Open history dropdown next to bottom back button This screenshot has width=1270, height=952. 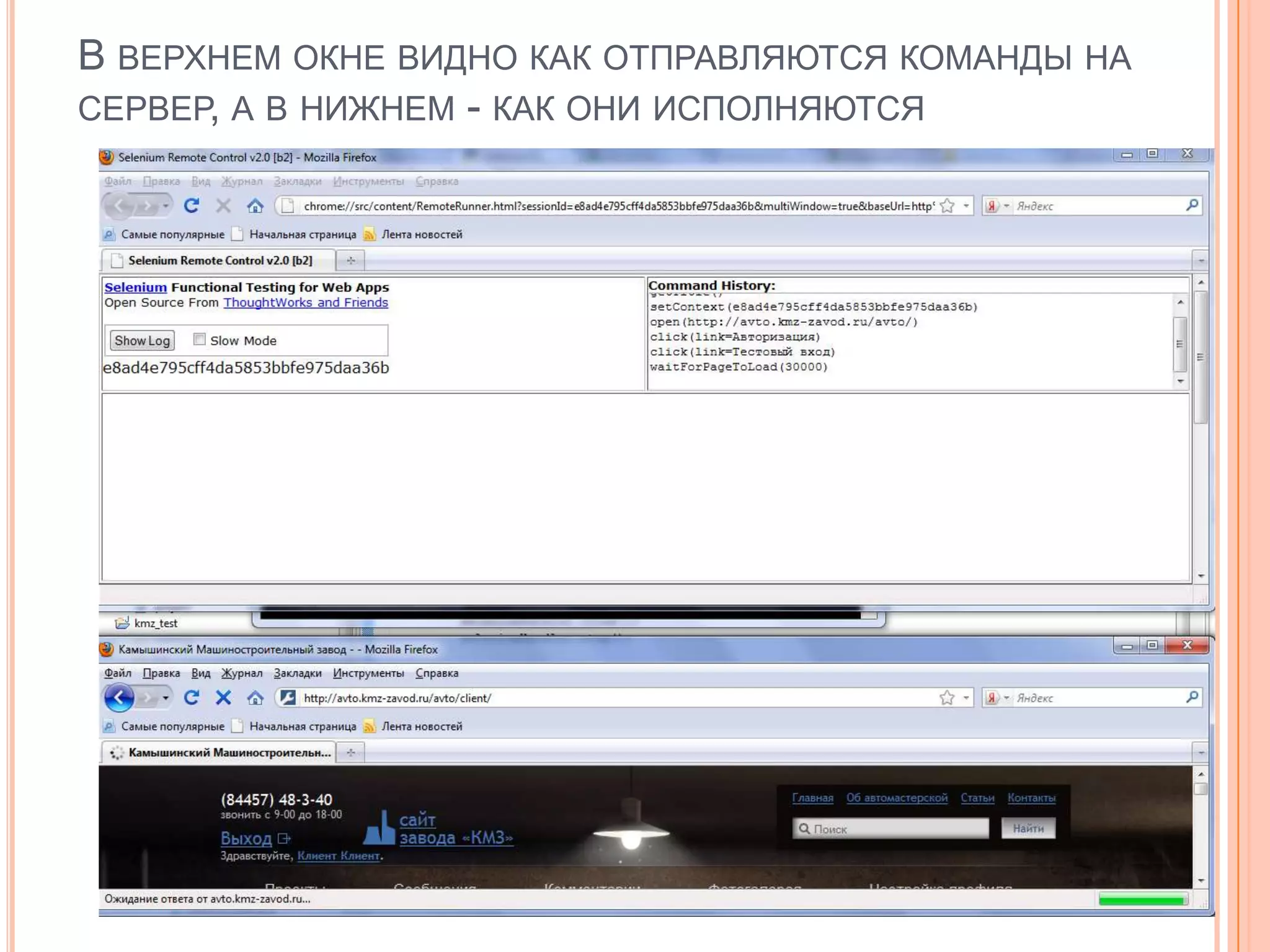tap(166, 698)
